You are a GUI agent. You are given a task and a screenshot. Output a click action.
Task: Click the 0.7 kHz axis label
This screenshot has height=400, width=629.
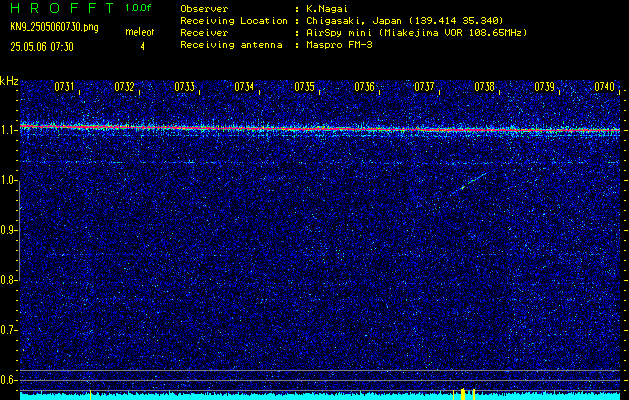pyautogui.click(x=9, y=330)
